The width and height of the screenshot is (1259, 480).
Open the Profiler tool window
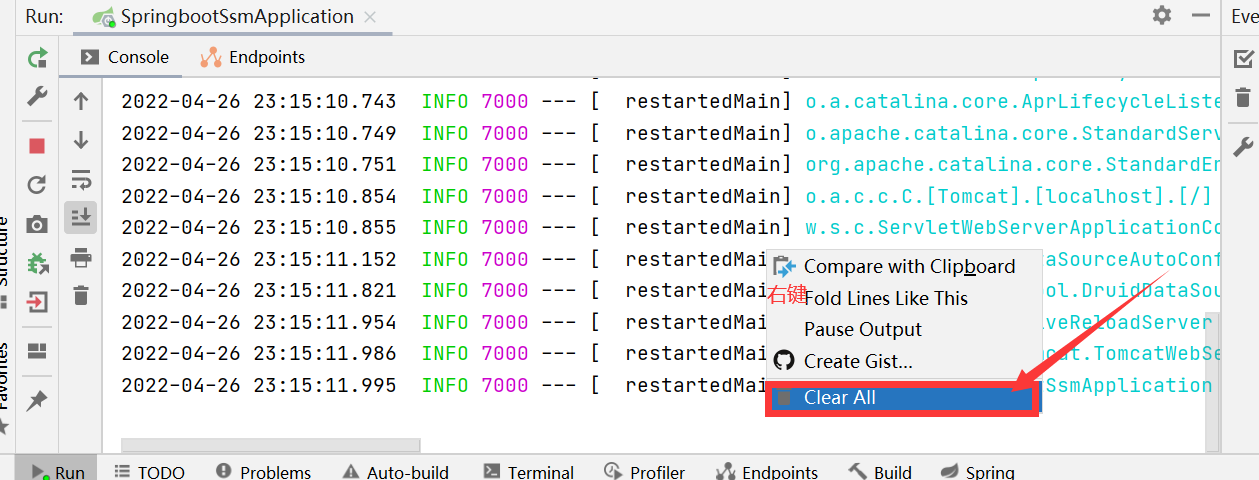point(645,472)
